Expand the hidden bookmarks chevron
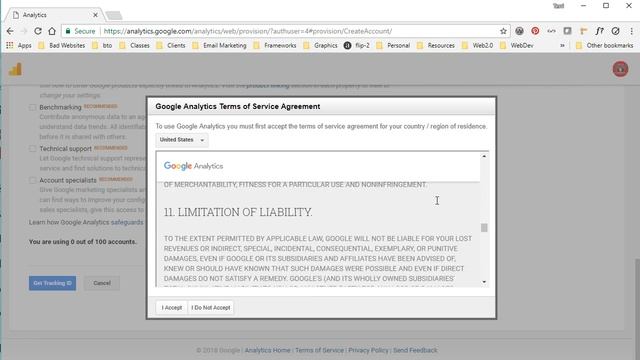This screenshot has height=360, width=640. [x=562, y=45]
